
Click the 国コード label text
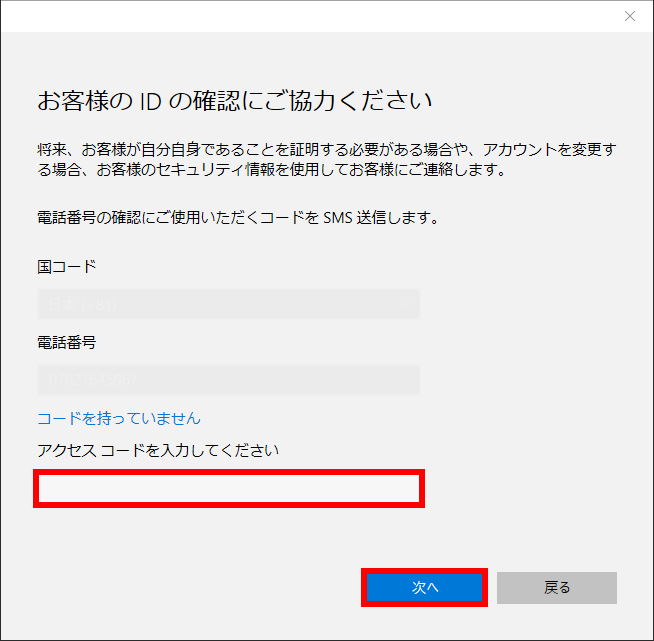pos(67,267)
